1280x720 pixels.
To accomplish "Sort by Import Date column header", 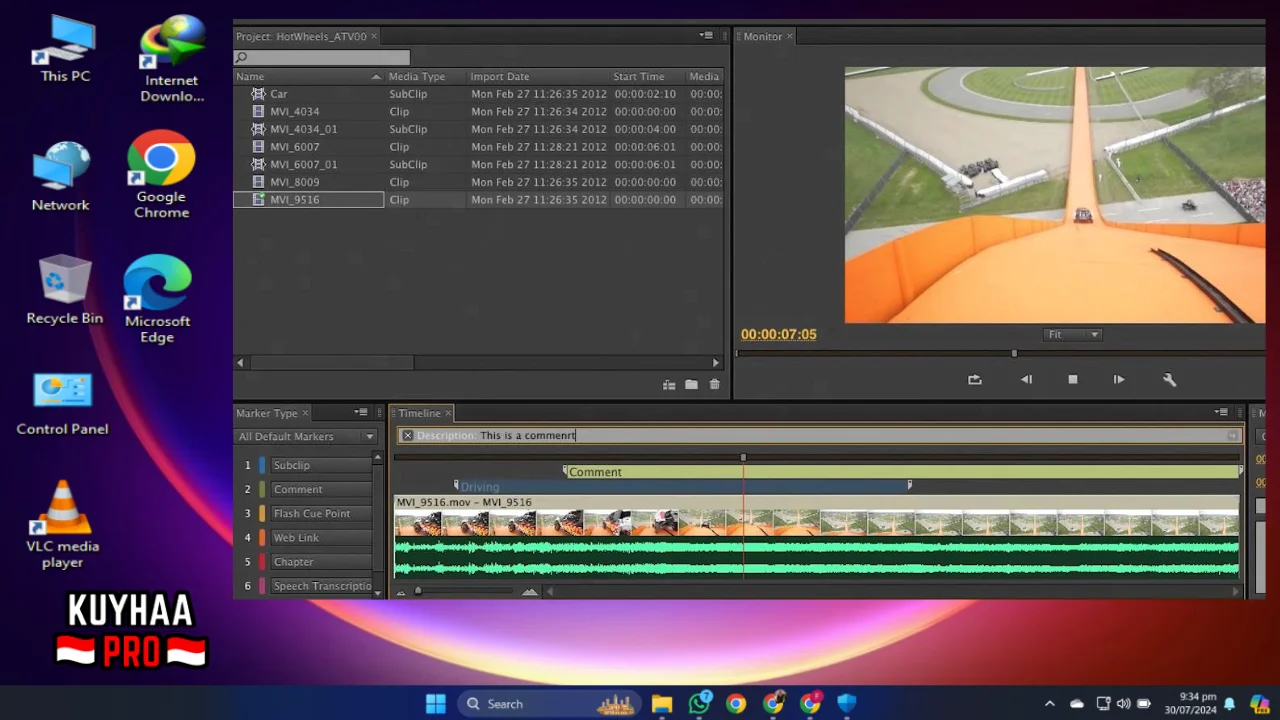I will (x=500, y=77).
